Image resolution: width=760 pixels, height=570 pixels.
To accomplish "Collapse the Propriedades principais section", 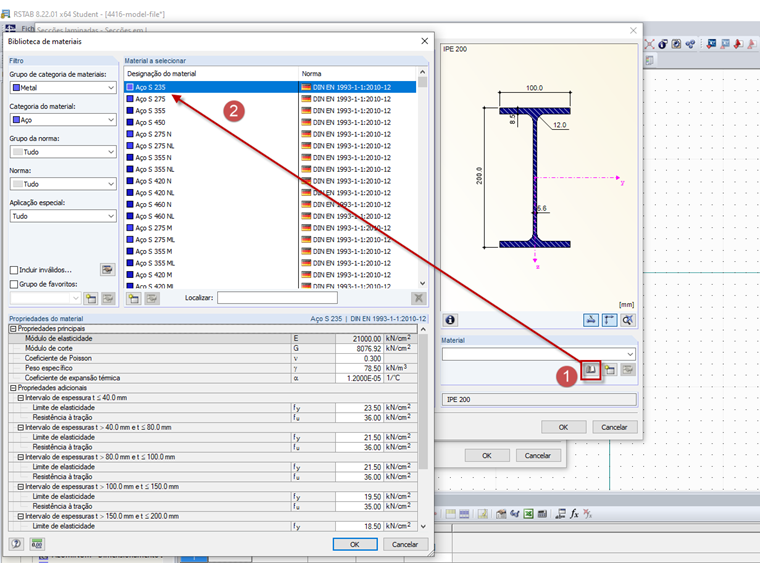I will 13,329.
